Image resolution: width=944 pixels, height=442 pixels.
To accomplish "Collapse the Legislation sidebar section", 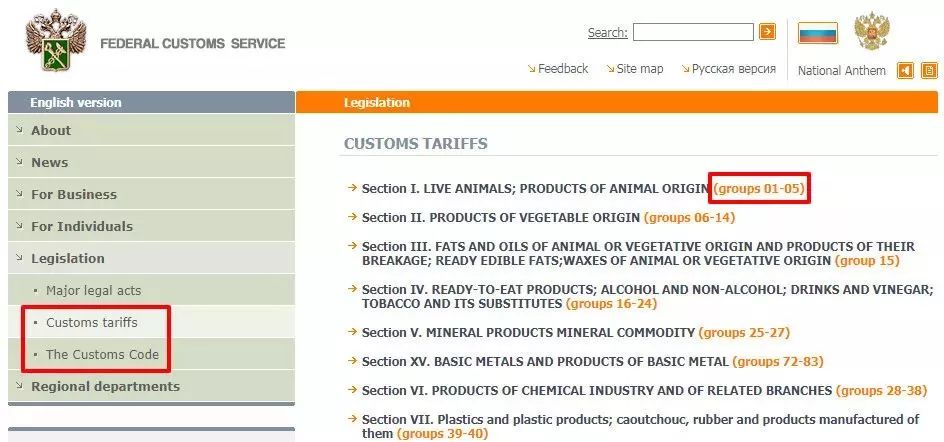I will [x=151, y=258].
